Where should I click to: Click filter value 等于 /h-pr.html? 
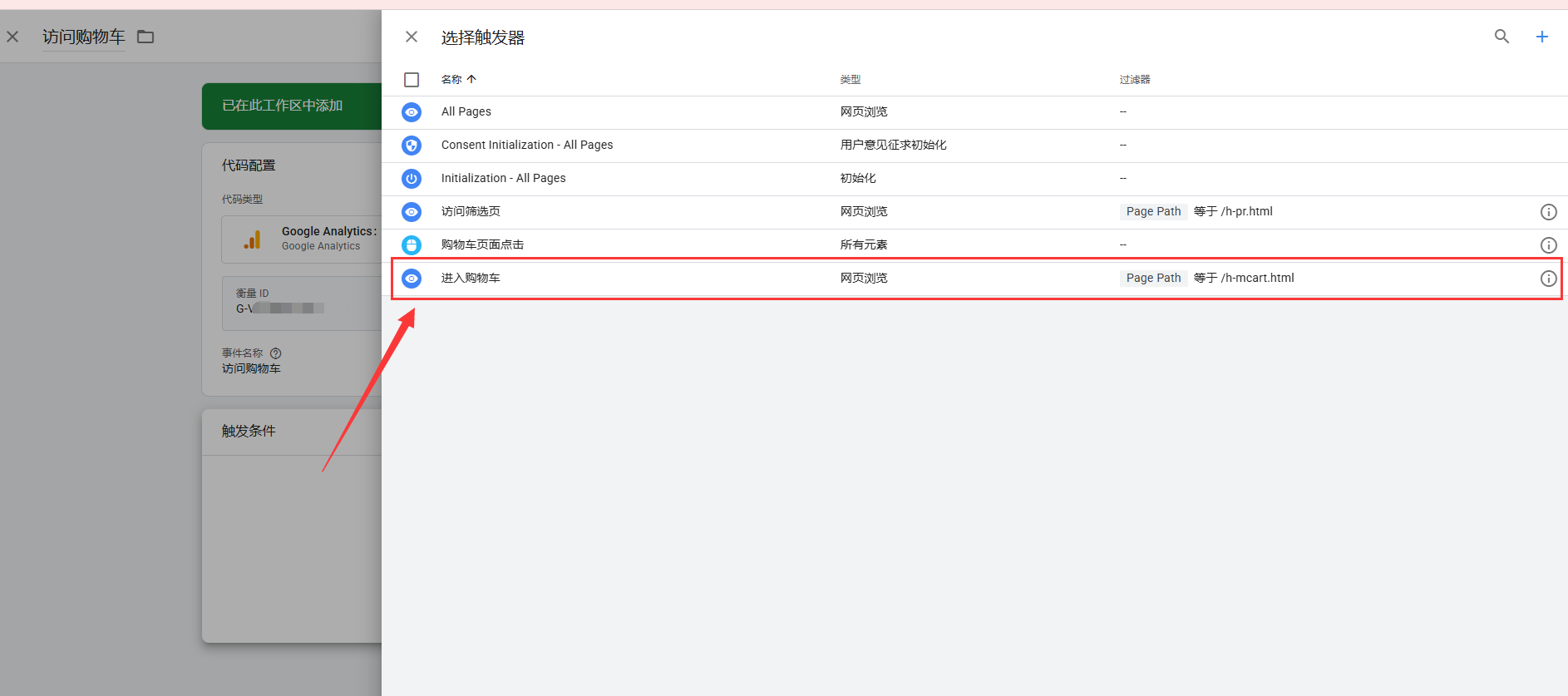point(1233,211)
